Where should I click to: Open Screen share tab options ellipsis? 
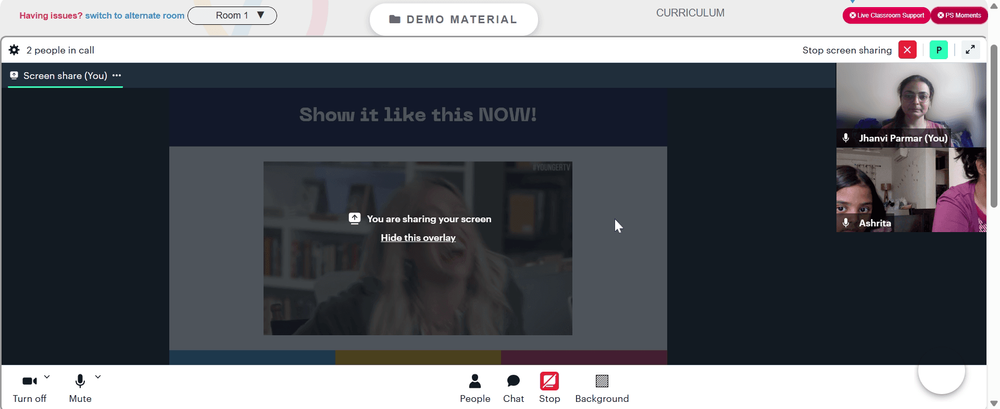click(117, 75)
